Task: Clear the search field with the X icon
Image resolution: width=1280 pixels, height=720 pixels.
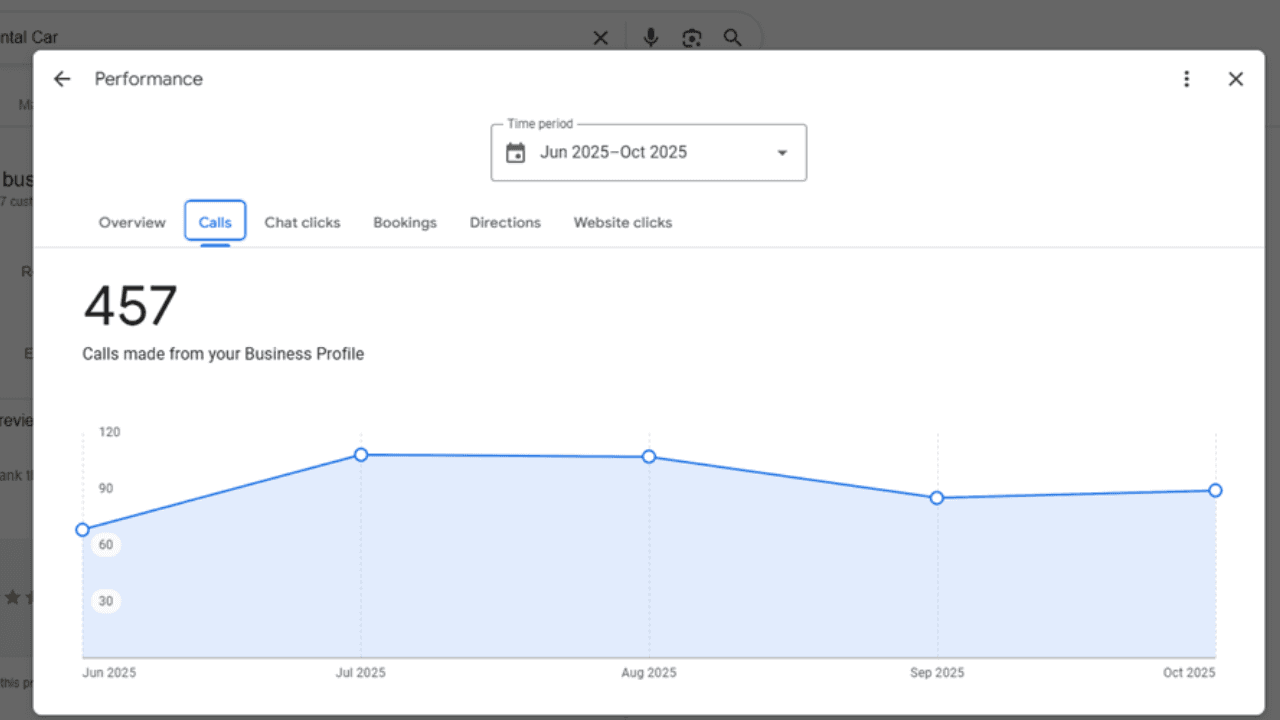Action: [600, 37]
